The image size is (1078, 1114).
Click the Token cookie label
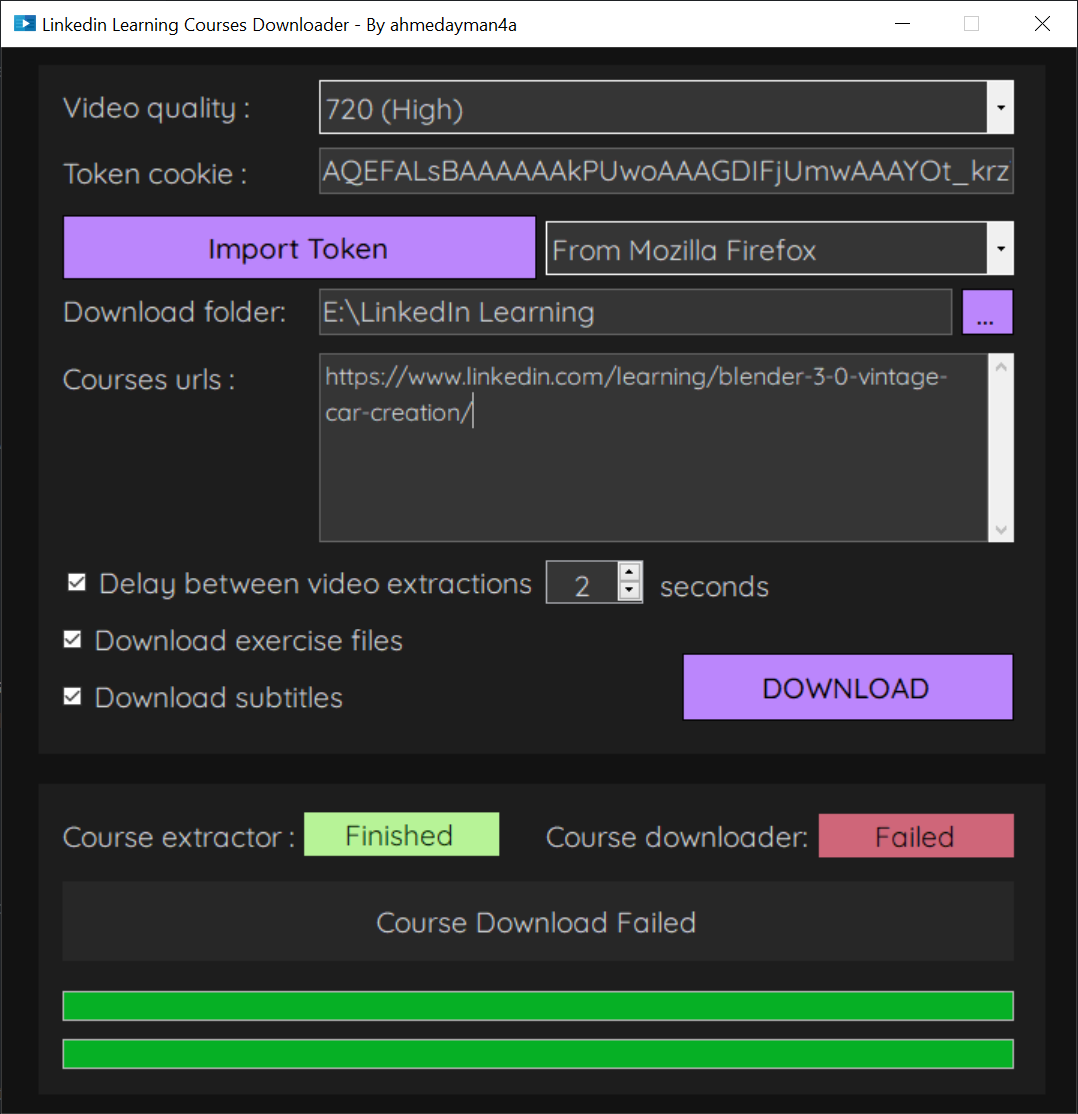tap(155, 174)
